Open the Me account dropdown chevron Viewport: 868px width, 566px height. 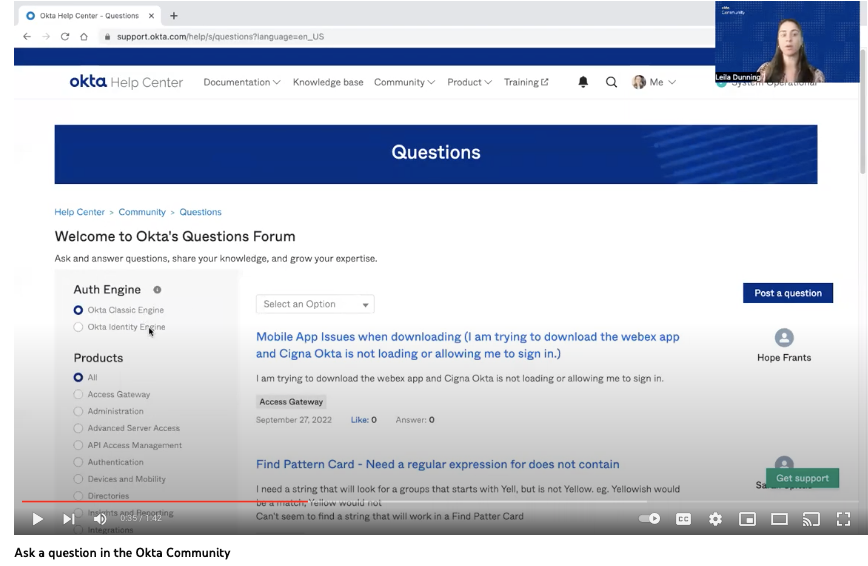(x=672, y=82)
